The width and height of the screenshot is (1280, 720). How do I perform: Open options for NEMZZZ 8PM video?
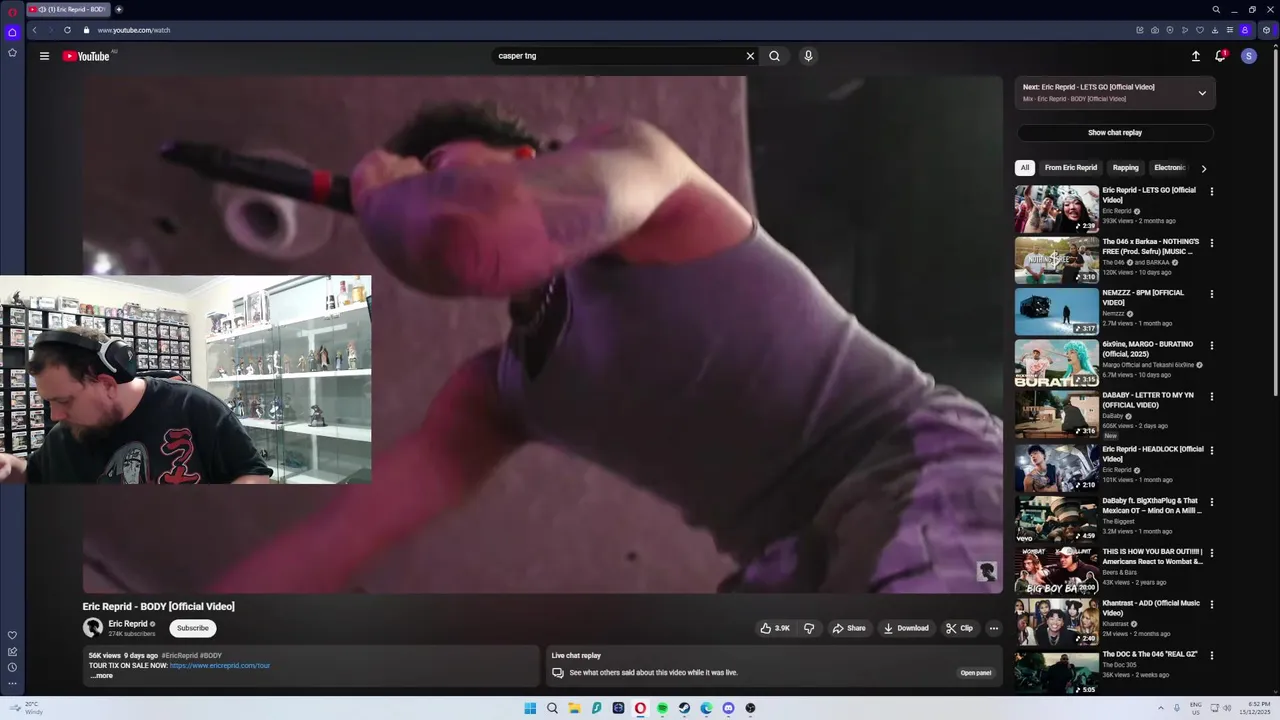(x=1212, y=294)
